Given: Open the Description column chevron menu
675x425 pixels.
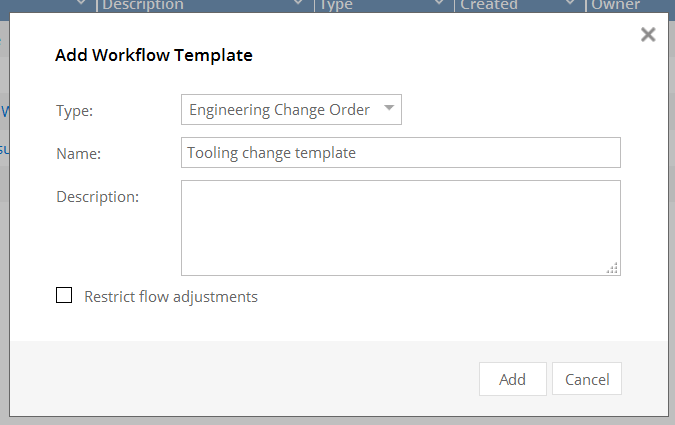Looking at the screenshot, I should [x=298, y=5].
